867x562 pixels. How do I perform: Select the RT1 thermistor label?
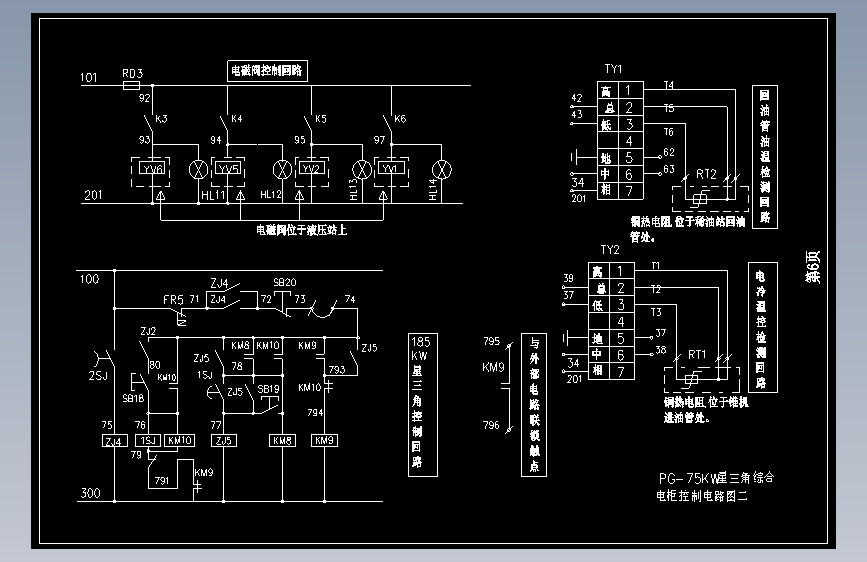click(x=697, y=355)
